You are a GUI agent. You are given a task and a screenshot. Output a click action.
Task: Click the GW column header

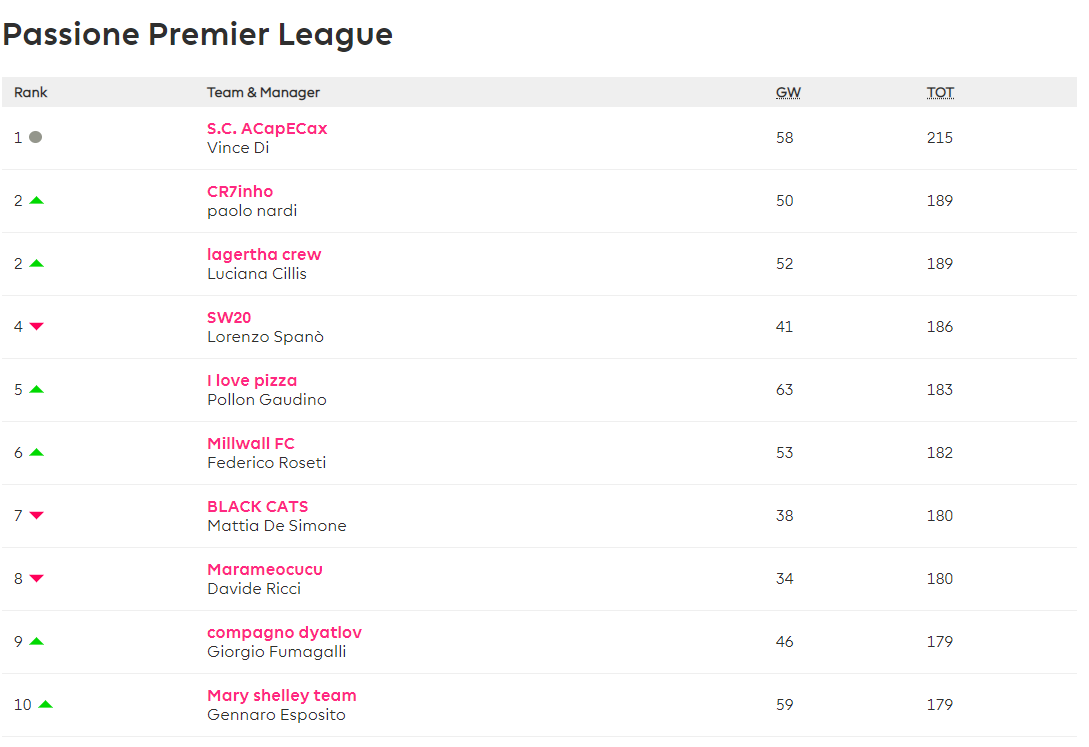[x=788, y=92]
